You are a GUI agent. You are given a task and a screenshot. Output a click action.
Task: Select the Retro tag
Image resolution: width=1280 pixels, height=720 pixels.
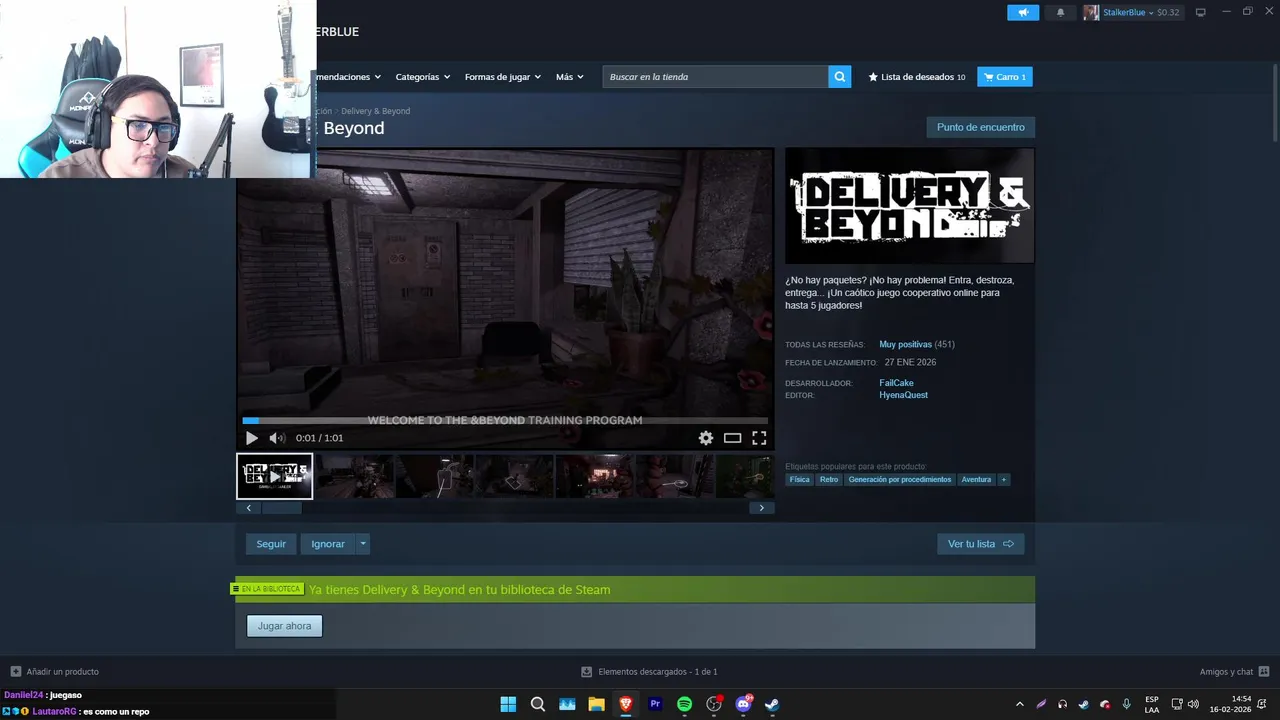(829, 479)
